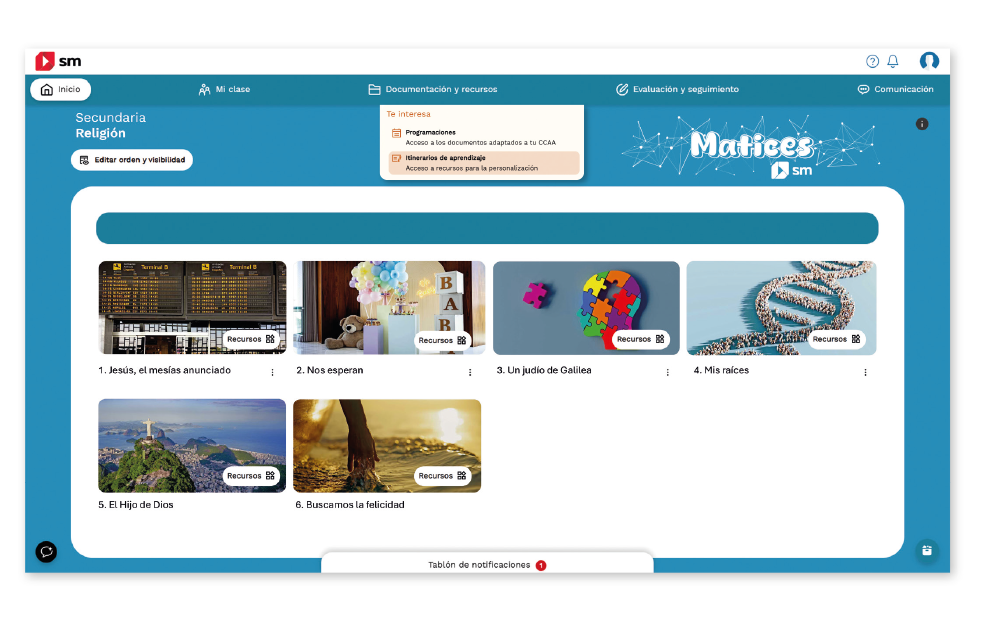Open the Mi clase menu
The height and width of the screenshot is (629, 982).
click(225, 89)
